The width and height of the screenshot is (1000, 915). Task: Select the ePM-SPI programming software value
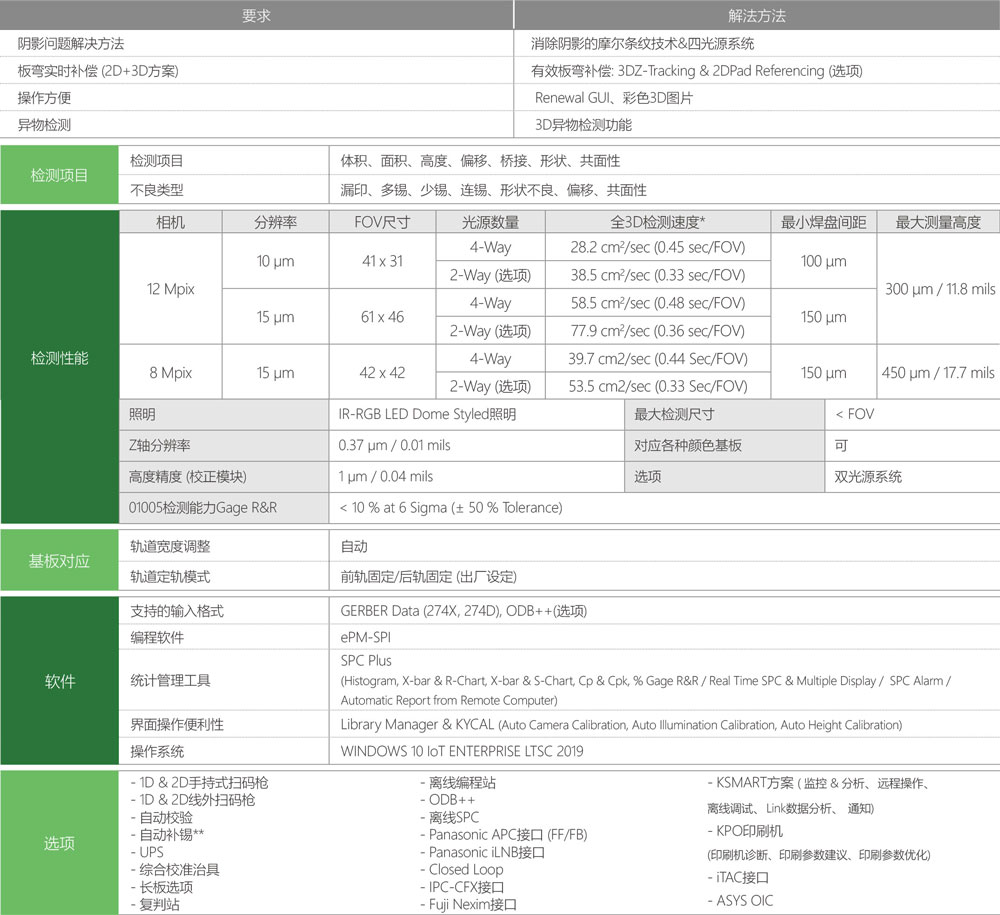(369, 637)
